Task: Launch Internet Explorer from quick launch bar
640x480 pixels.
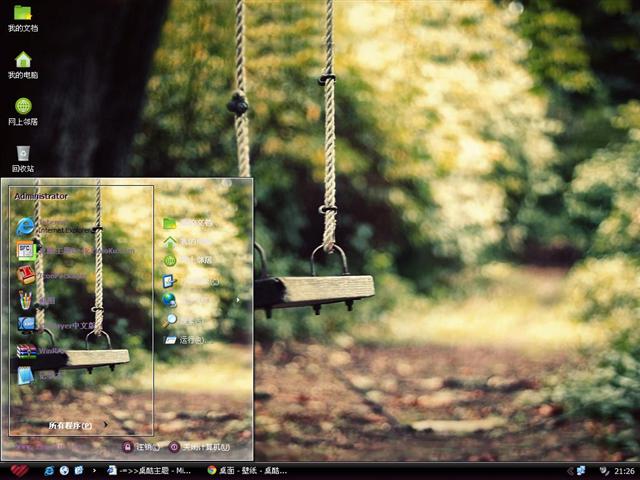Action: tap(49, 471)
